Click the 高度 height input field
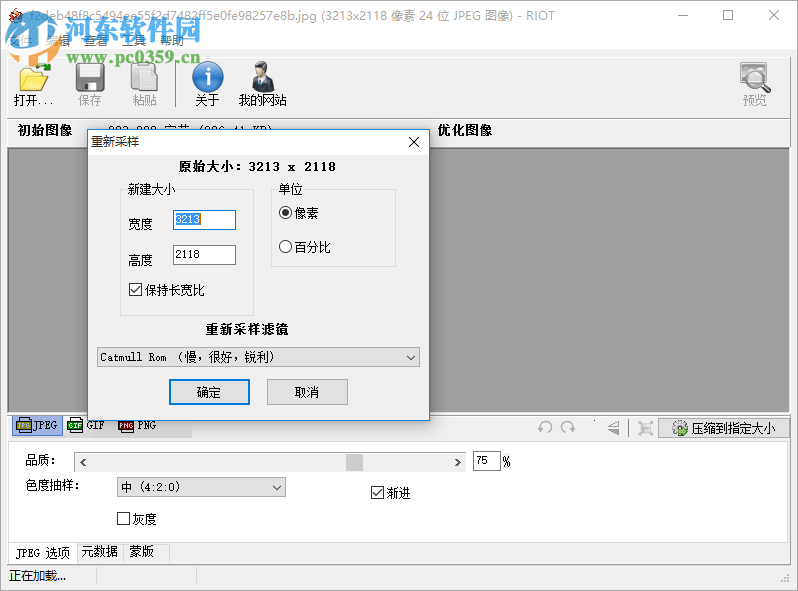This screenshot has height=591, width=798. (204, 255)
